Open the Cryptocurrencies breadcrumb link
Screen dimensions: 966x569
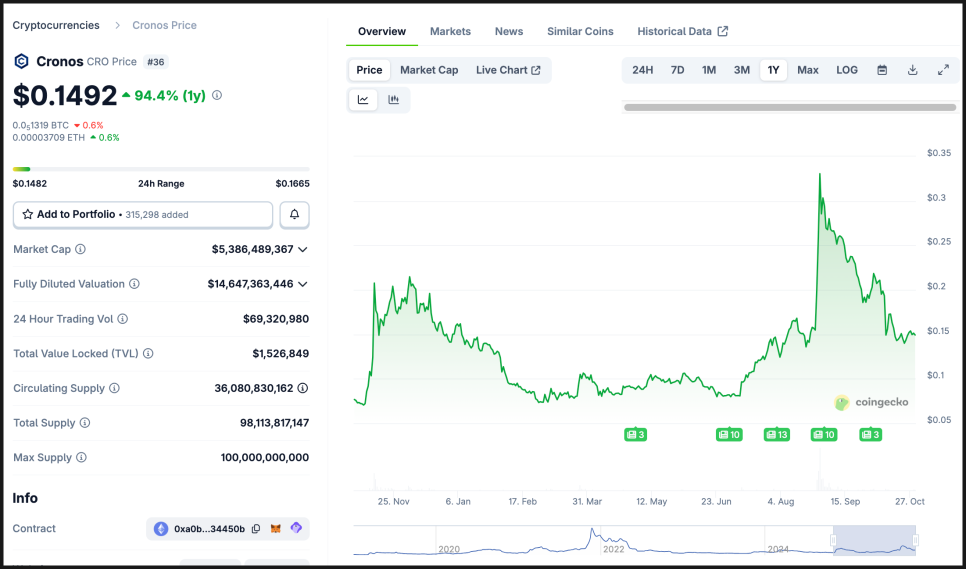click(x=56, y=25)
